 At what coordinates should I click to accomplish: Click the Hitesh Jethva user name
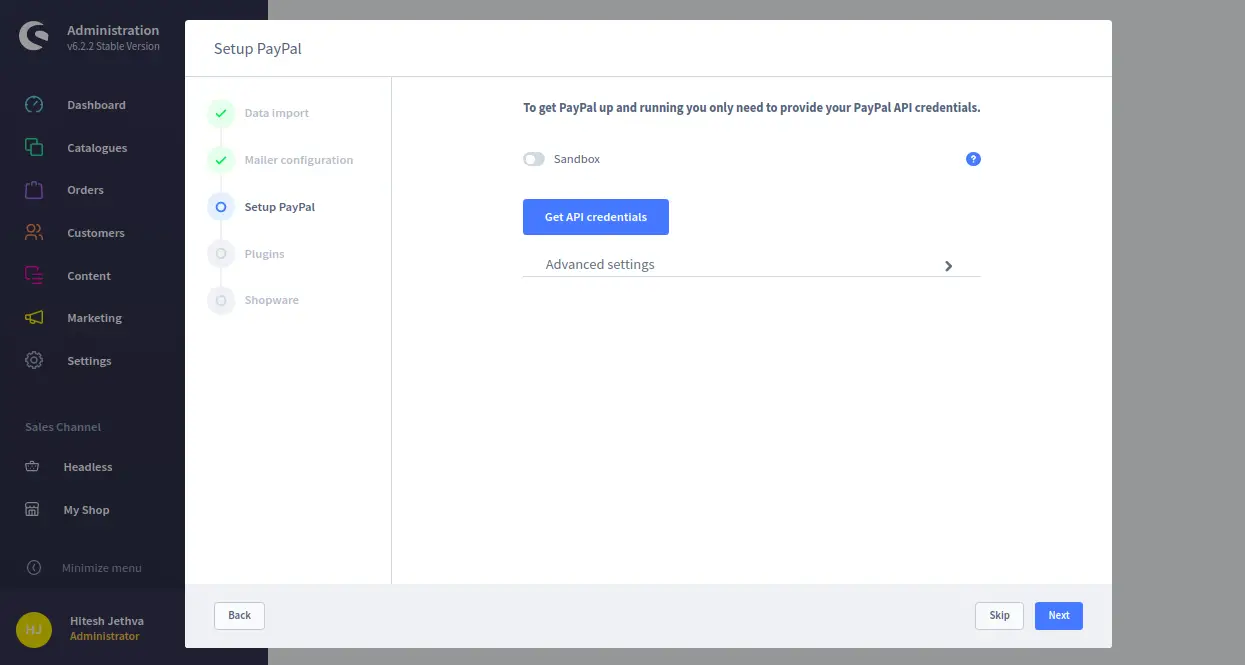[x=107, y=621]
